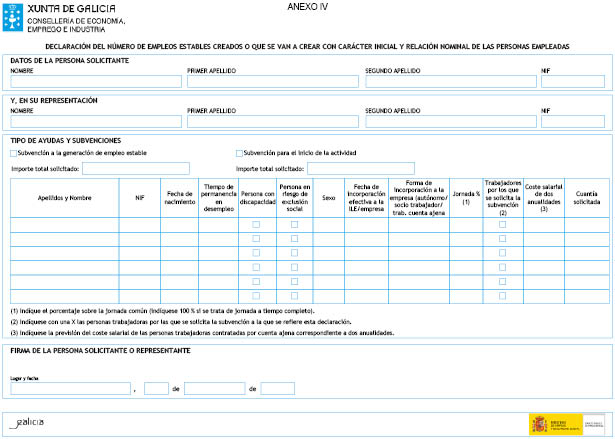Focus the representative's NIF field
The width and height of the screenshot is (615, 439).
pyautogui.click(x=572, y=122)
